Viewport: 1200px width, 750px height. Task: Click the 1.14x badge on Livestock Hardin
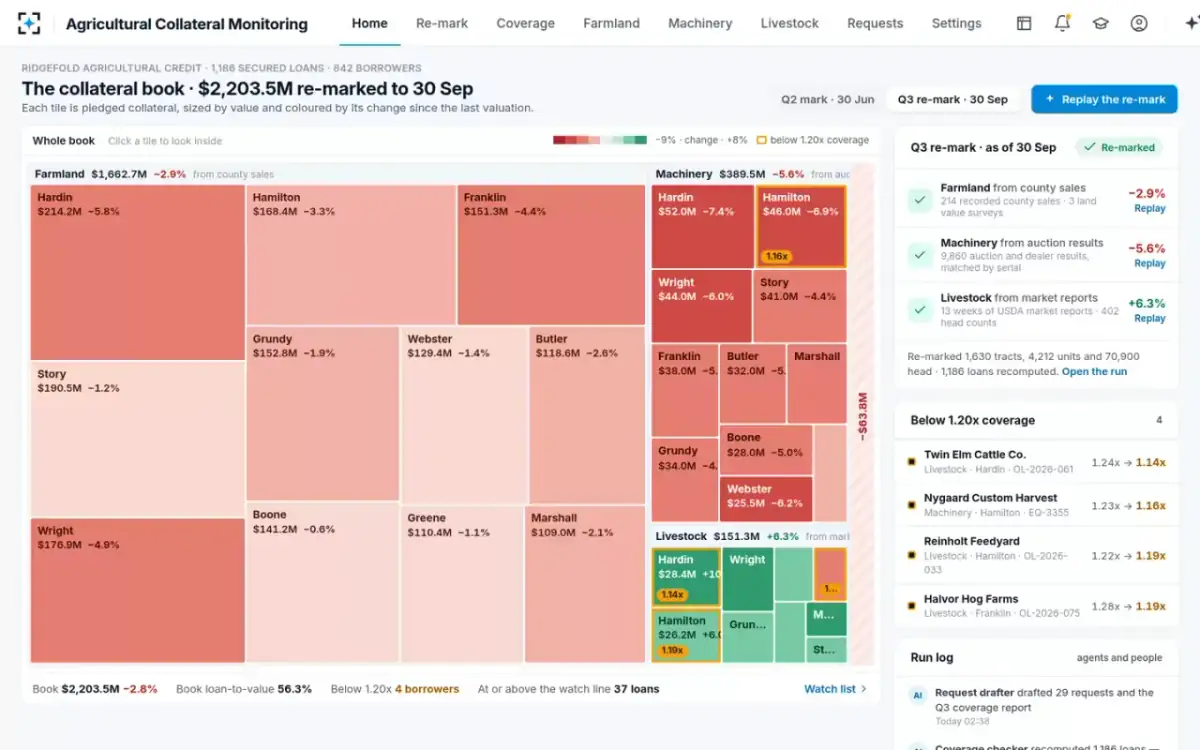coord(671,595)
